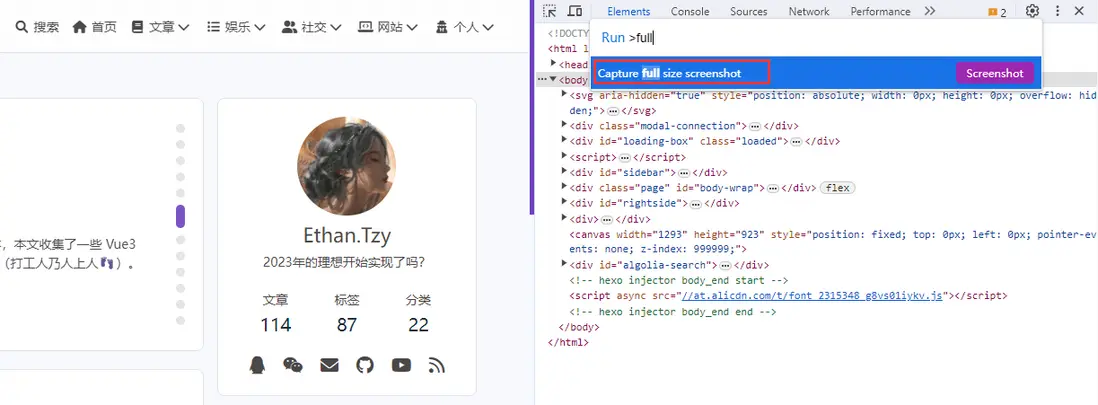Image resolution: width=1098 pixels, height=405 pixels.
Task: Expand the rightside div node
Action: pos(564,202)
